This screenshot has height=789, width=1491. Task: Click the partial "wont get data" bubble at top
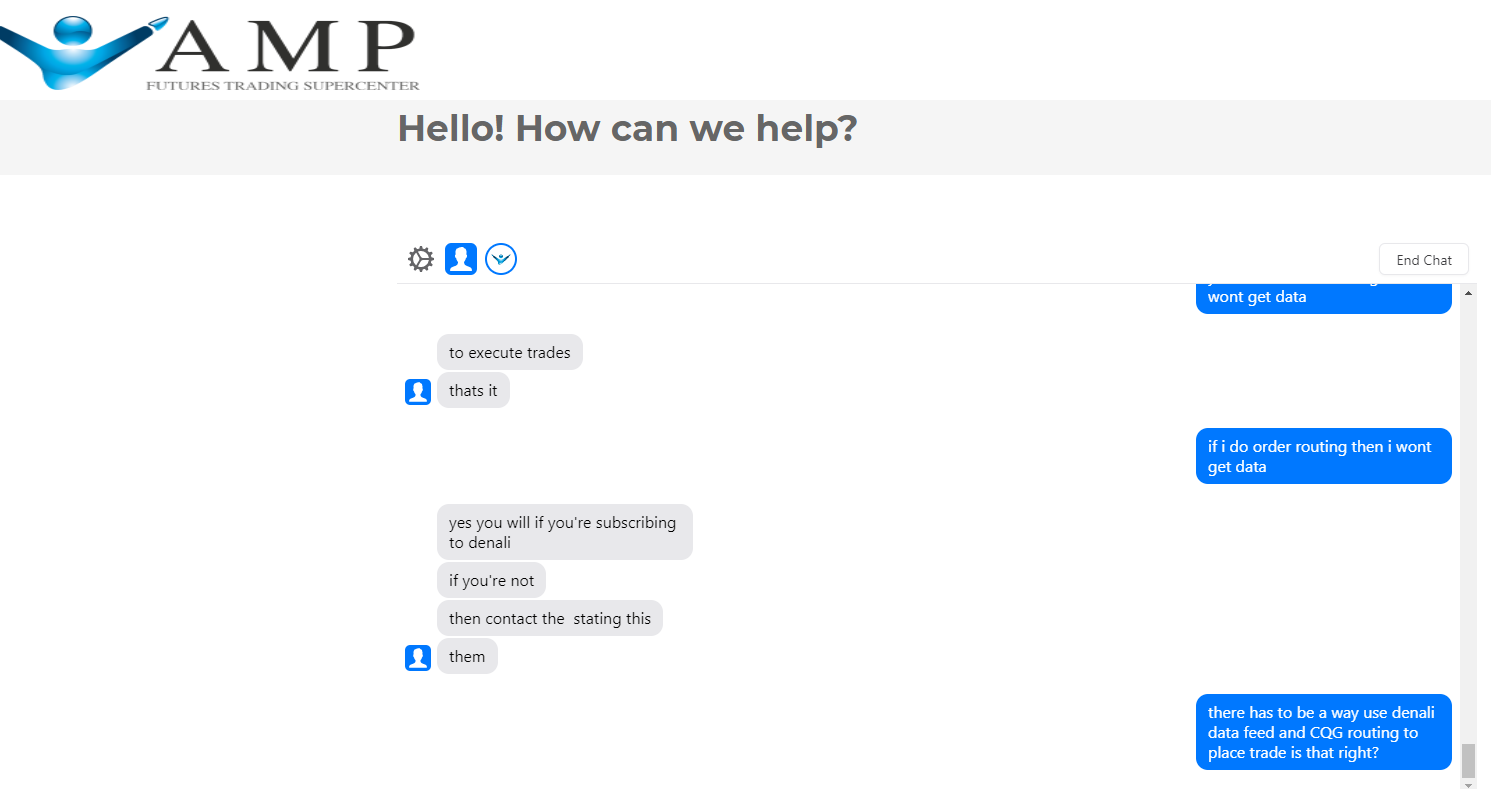click(1323, 298)
